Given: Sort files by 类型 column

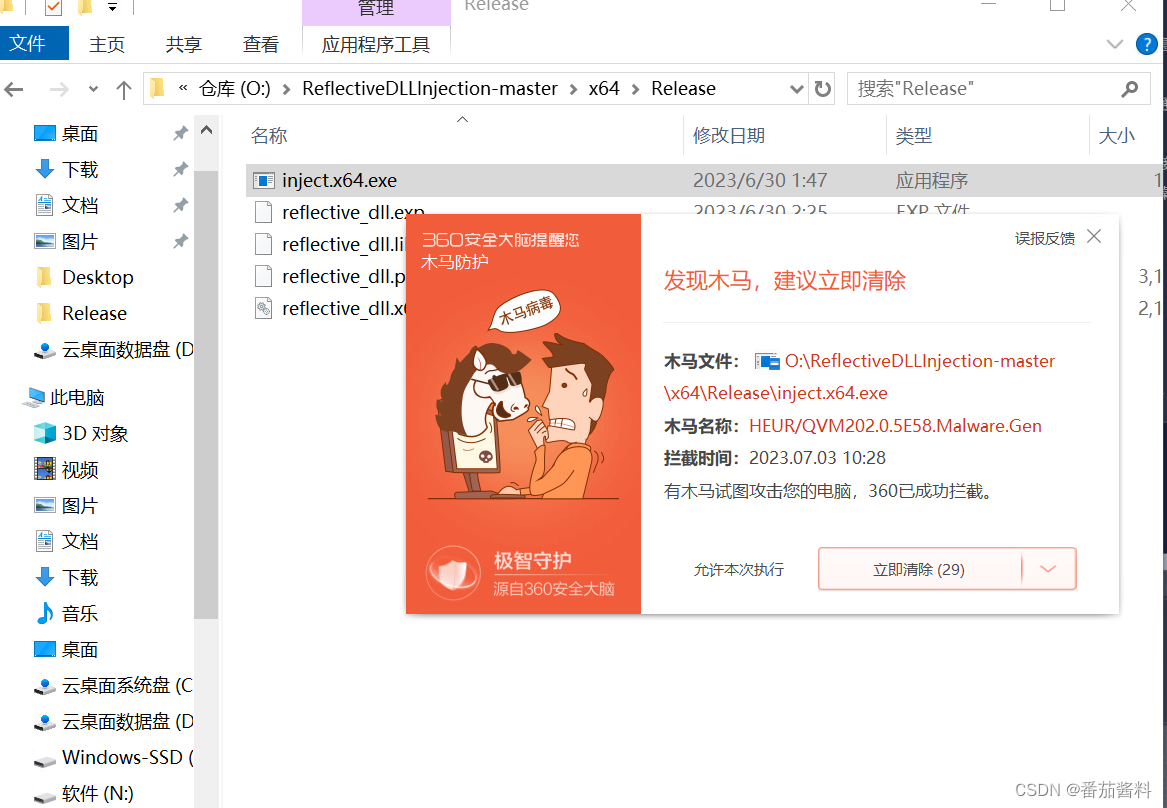Looking at the screenshot, I should click(913, 135).
